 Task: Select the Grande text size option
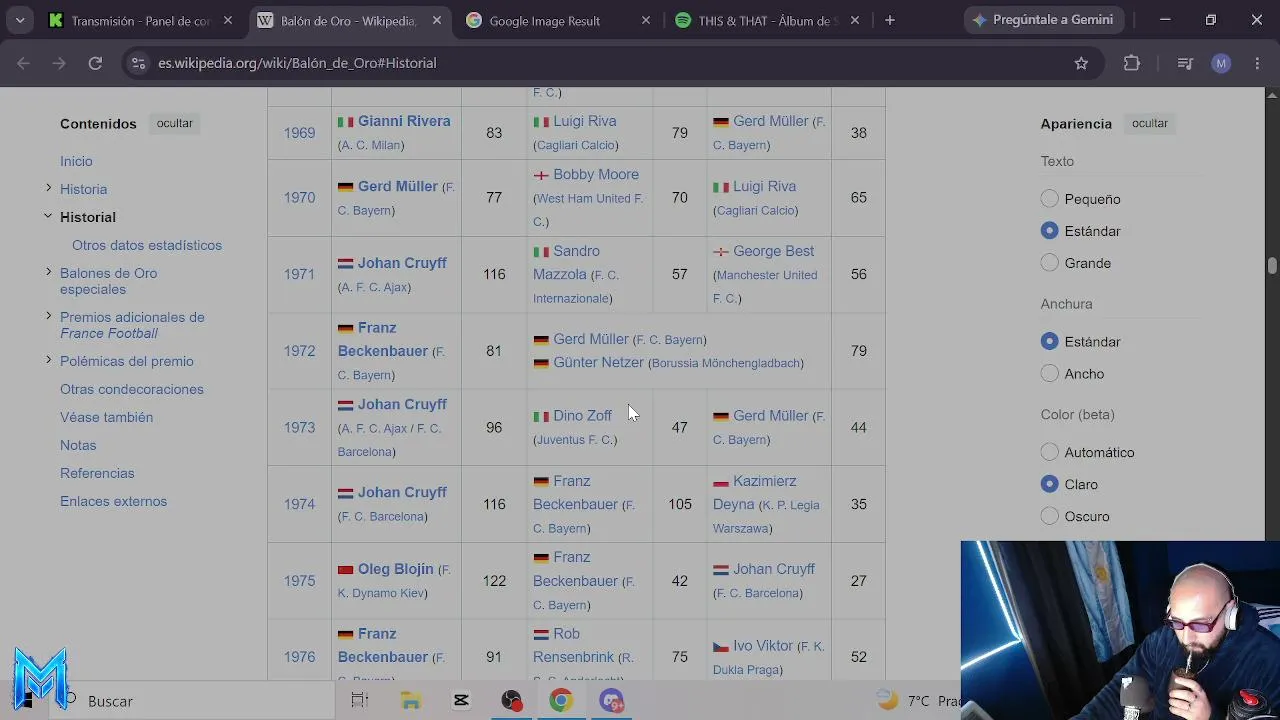point(1049,263)
